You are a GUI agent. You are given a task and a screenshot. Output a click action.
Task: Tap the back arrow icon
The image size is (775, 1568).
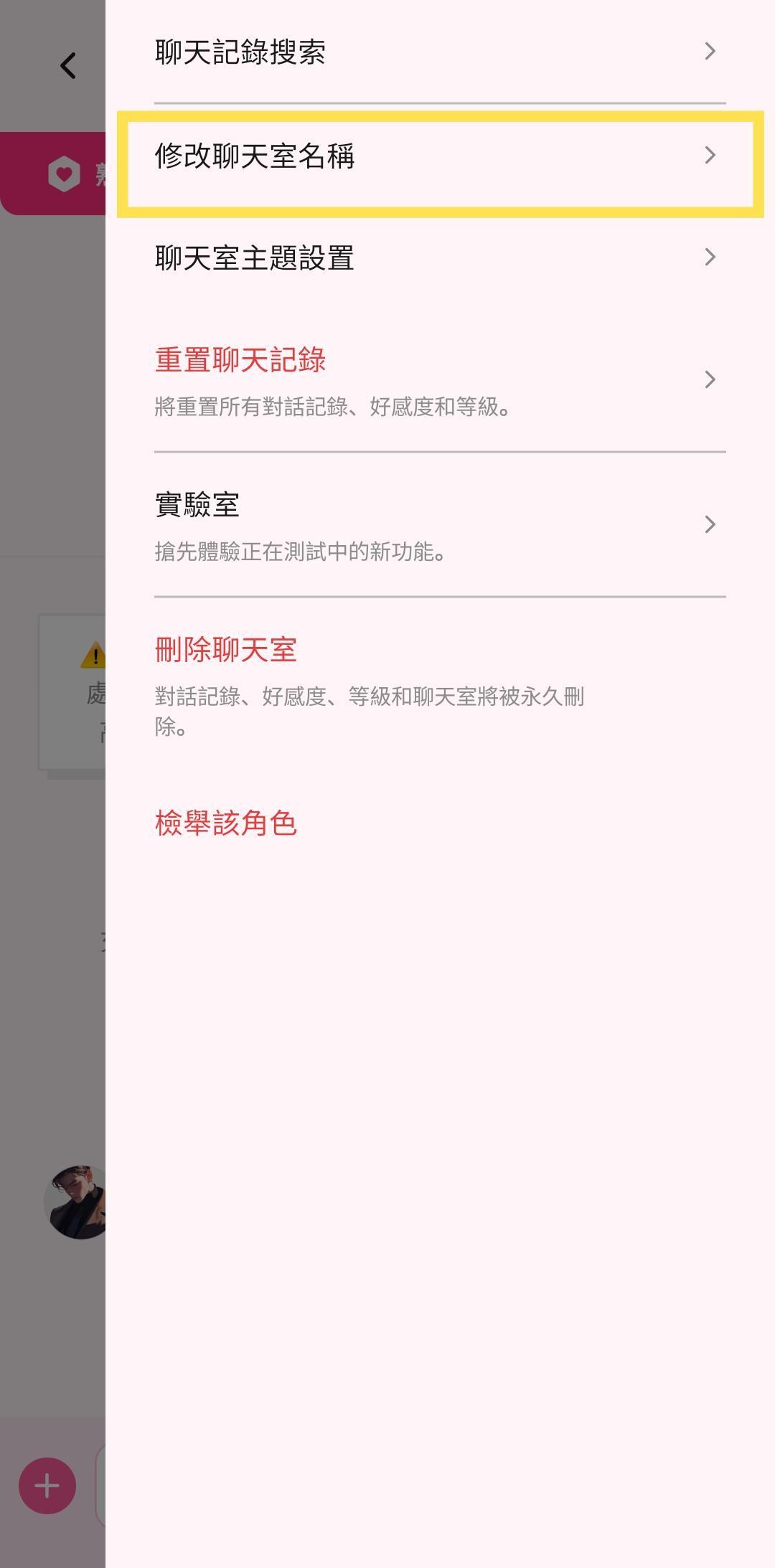point(68,66)
